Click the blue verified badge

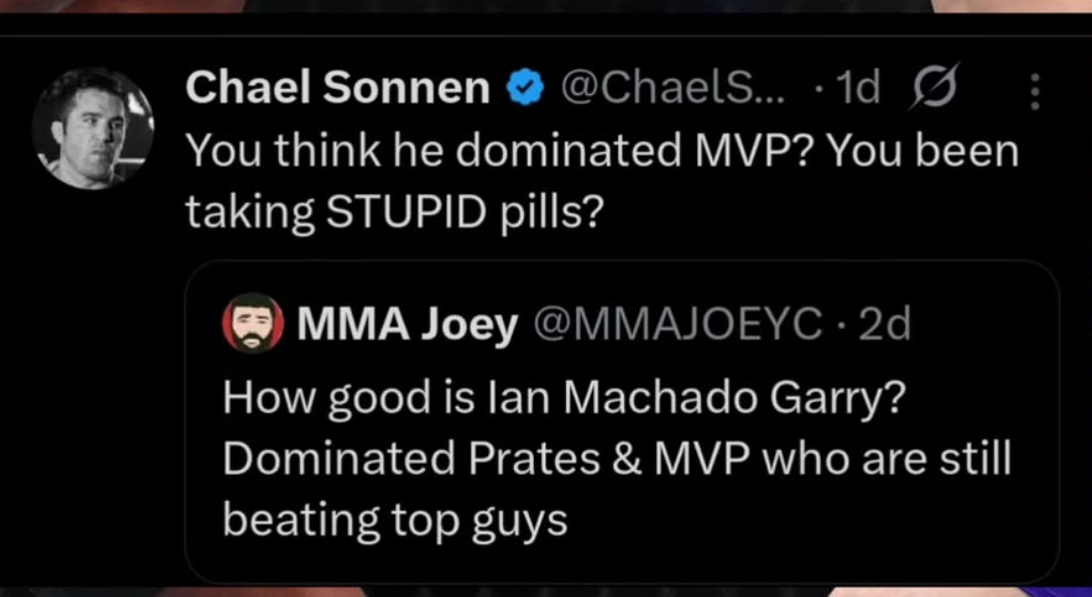pos(522,91)
